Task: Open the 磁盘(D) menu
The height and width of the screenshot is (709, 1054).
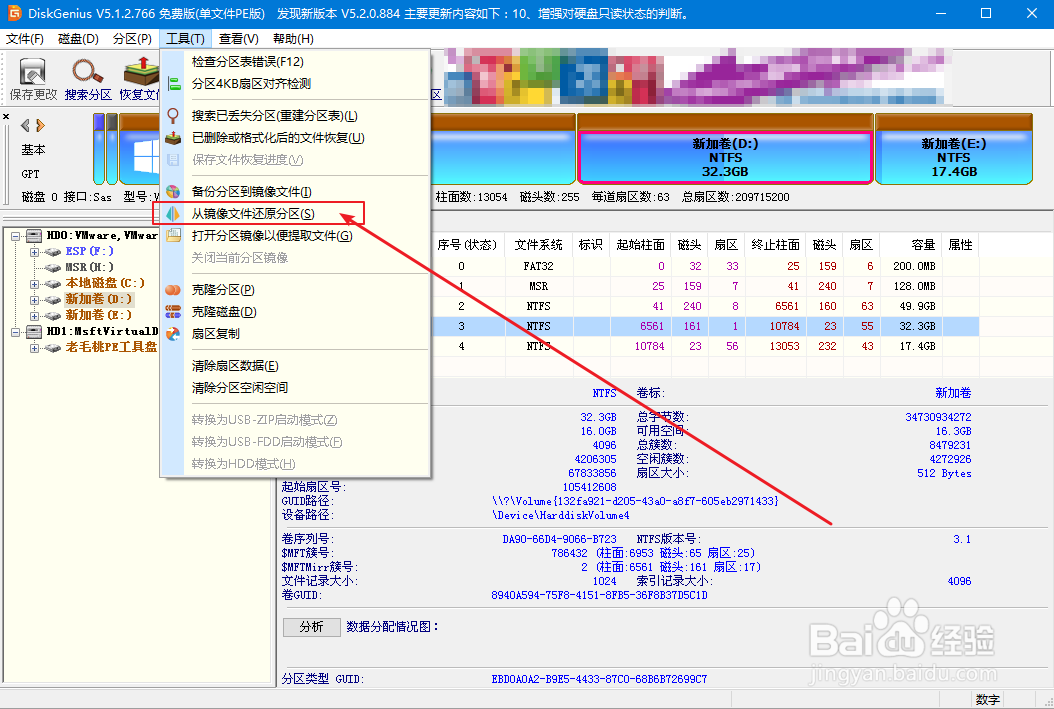Action: tap(78, 39)
